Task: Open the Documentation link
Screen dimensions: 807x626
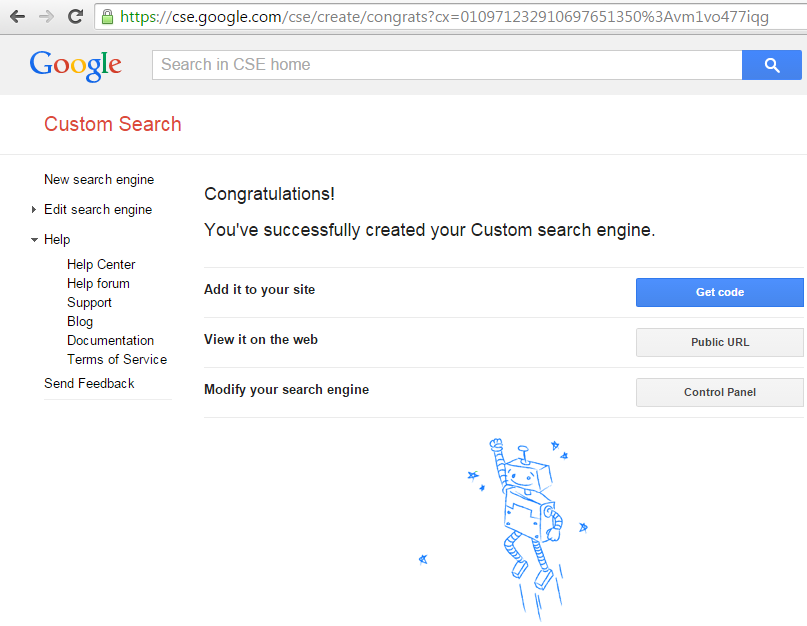Action: [111, 341]
